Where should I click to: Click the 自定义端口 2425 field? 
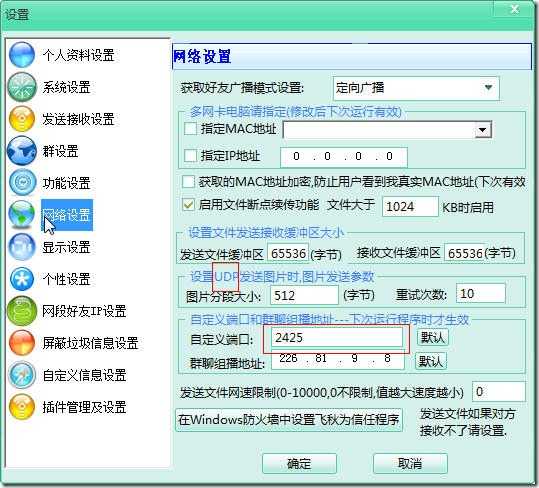point(337,337)
